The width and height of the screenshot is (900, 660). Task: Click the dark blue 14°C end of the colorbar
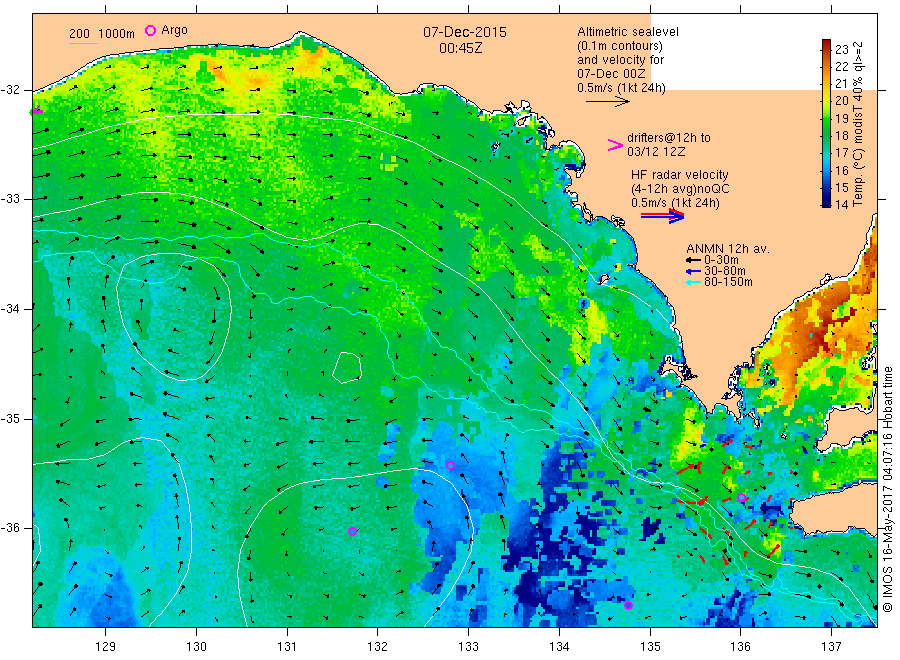826,202
